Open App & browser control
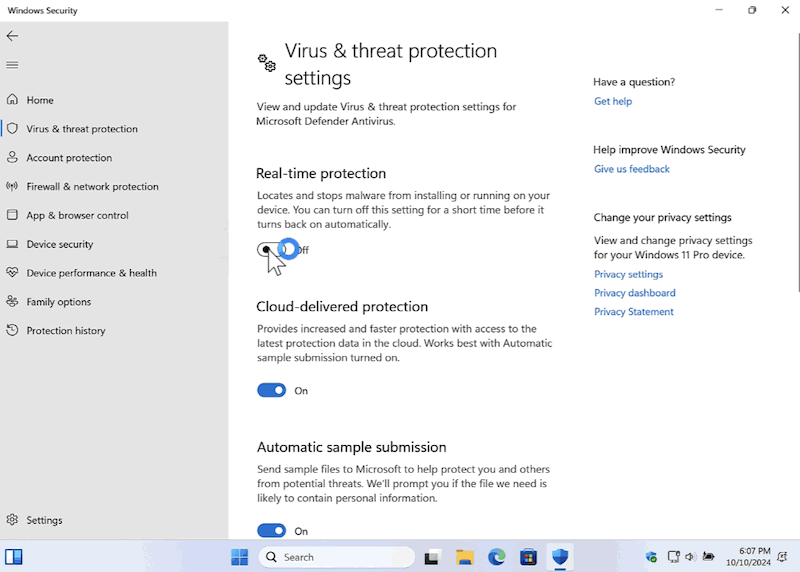Screen dimensions: 800x572 pyautogui.click(x=114, y=215)
